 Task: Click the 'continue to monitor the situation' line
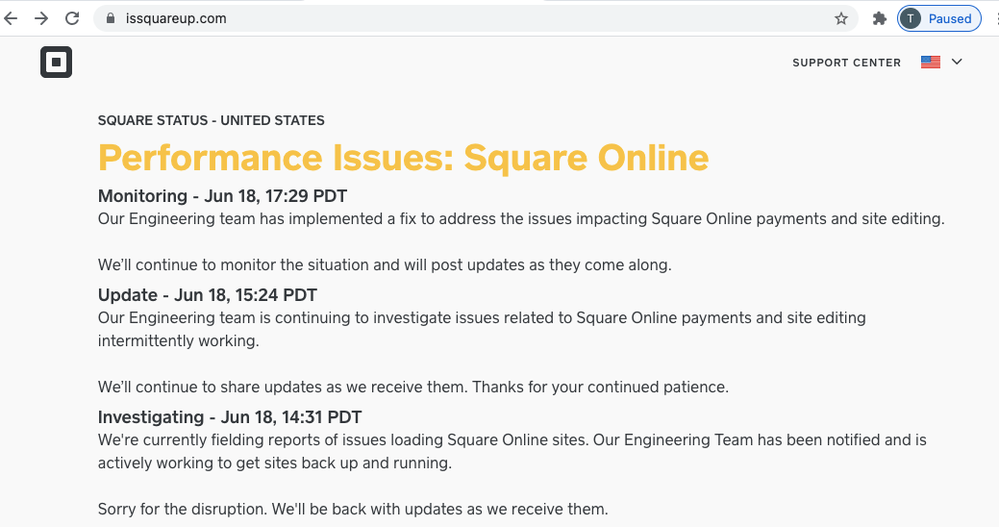(x=384, y=265)
